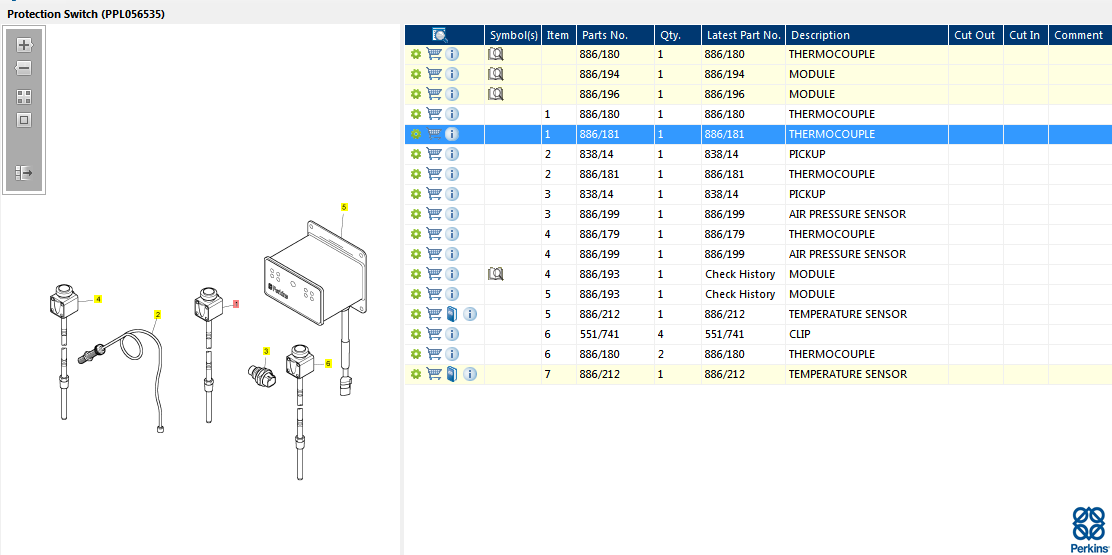Click callout 5 on the diagram
Viewport: 1112px width, 555px height.
click(x=344, y=207)
